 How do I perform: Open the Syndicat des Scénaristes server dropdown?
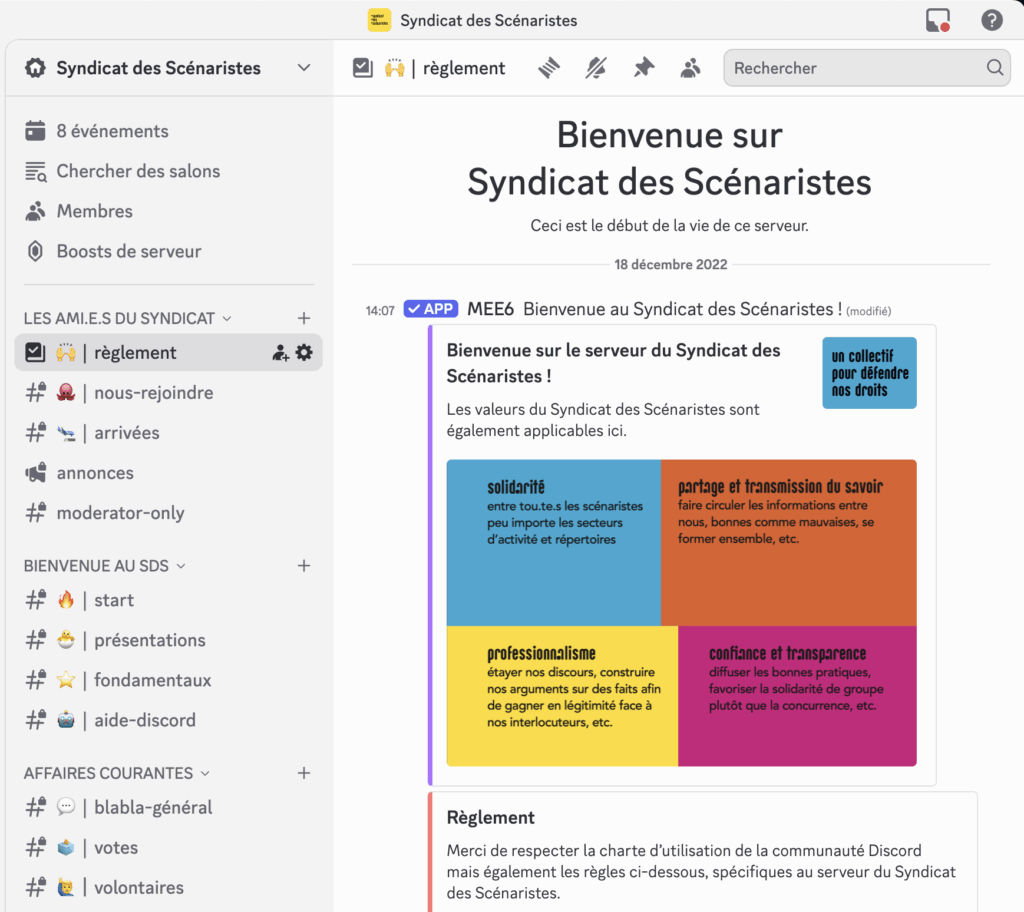(304, 68)
